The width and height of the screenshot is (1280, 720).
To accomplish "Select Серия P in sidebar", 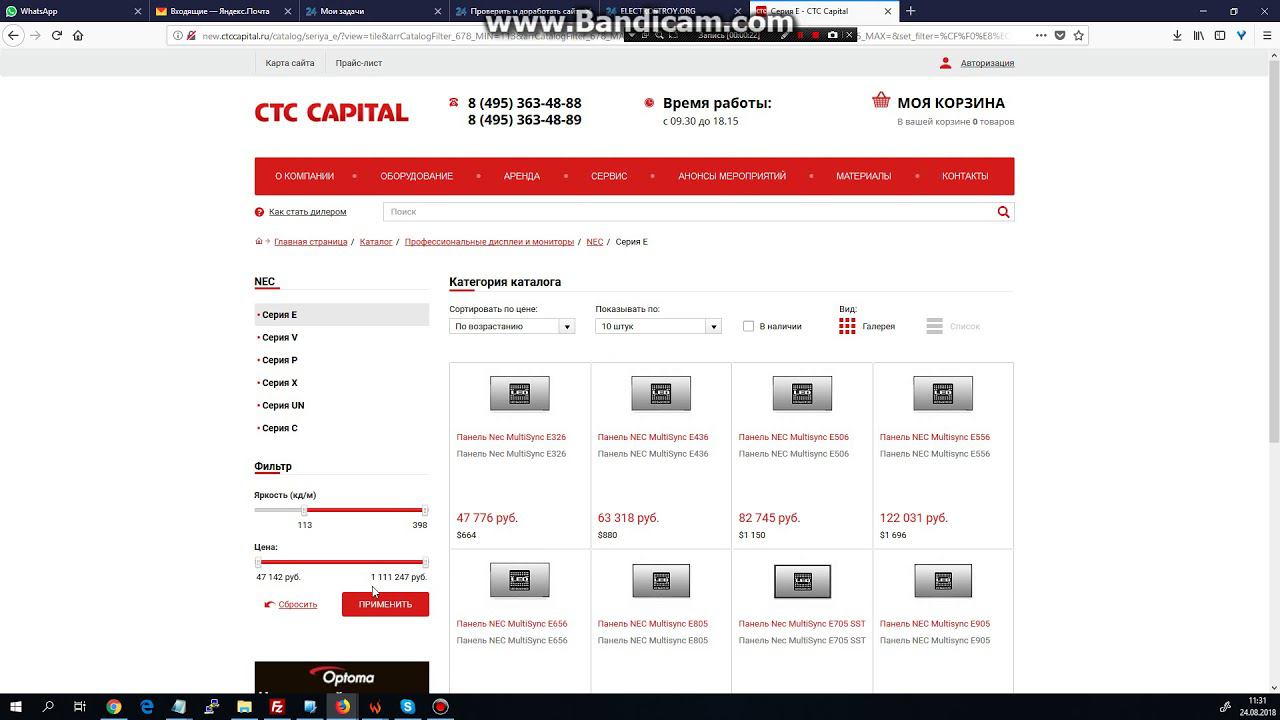I will tap(280, 360).
